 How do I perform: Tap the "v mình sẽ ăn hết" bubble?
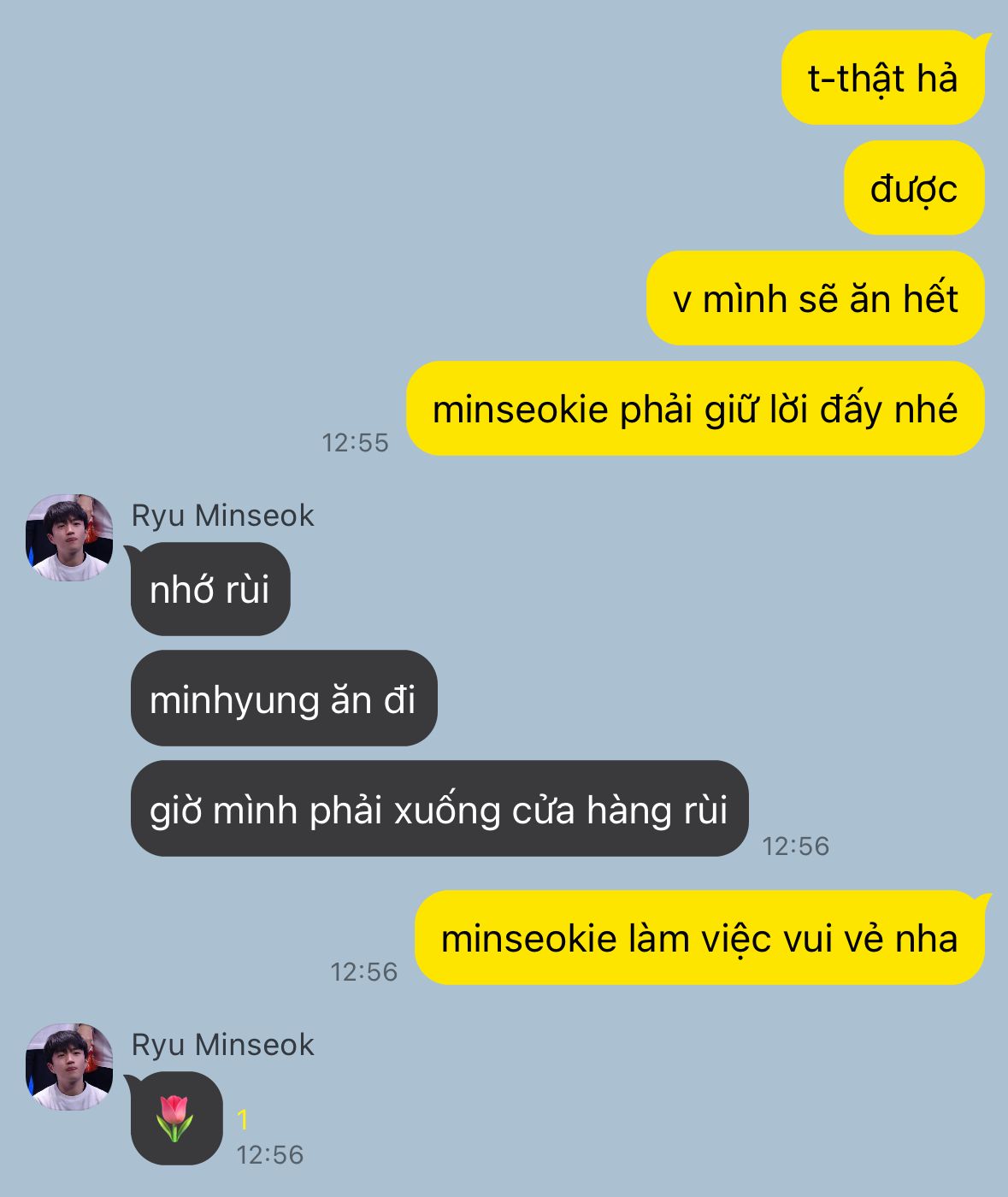coord(816,298)
